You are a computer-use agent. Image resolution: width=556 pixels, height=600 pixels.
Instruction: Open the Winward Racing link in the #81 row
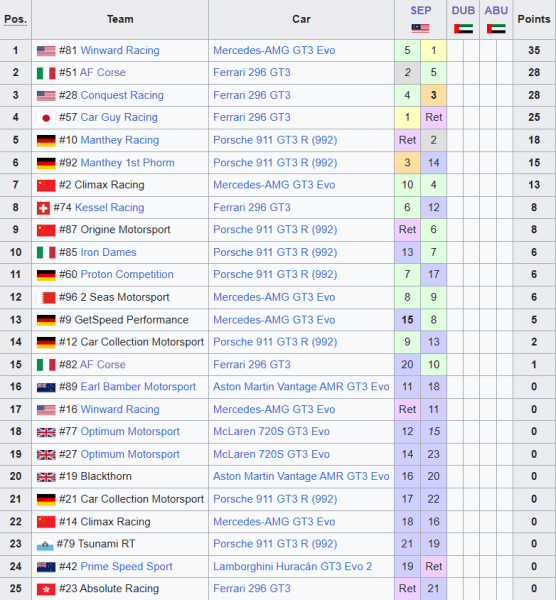(120, 50)
